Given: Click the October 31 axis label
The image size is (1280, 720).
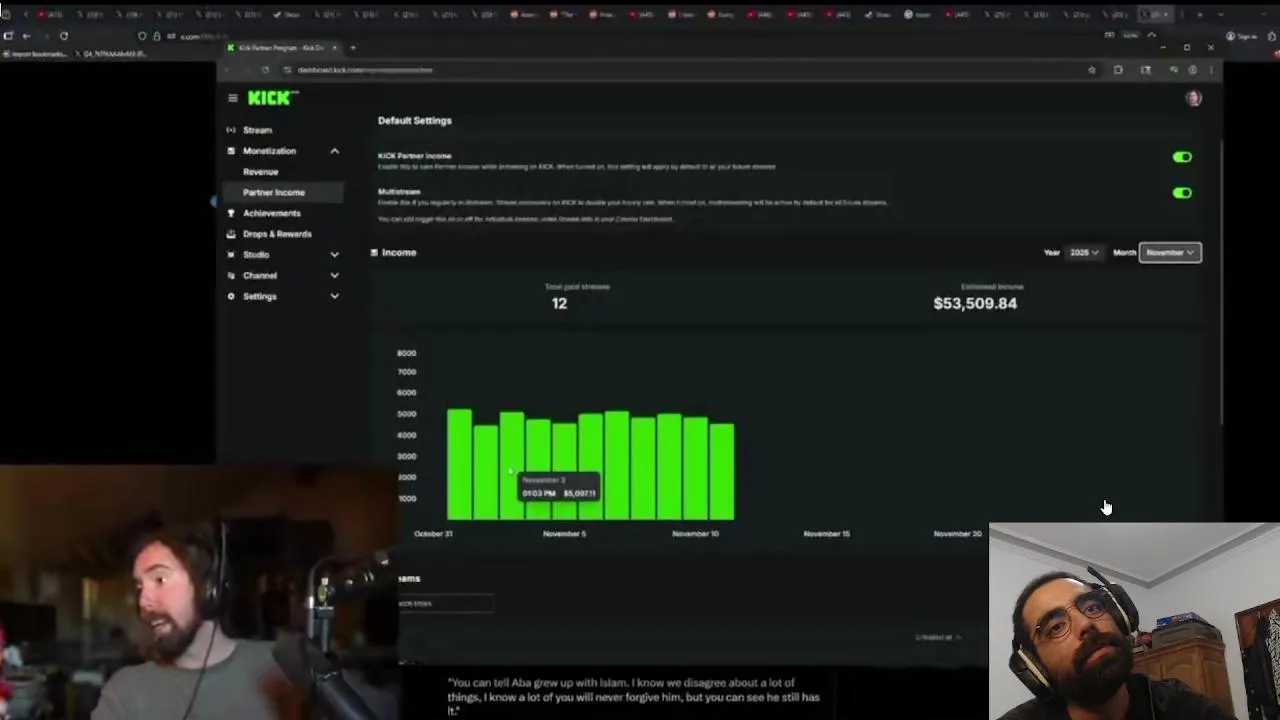Looking at the screenshot, I should point(433,534).
